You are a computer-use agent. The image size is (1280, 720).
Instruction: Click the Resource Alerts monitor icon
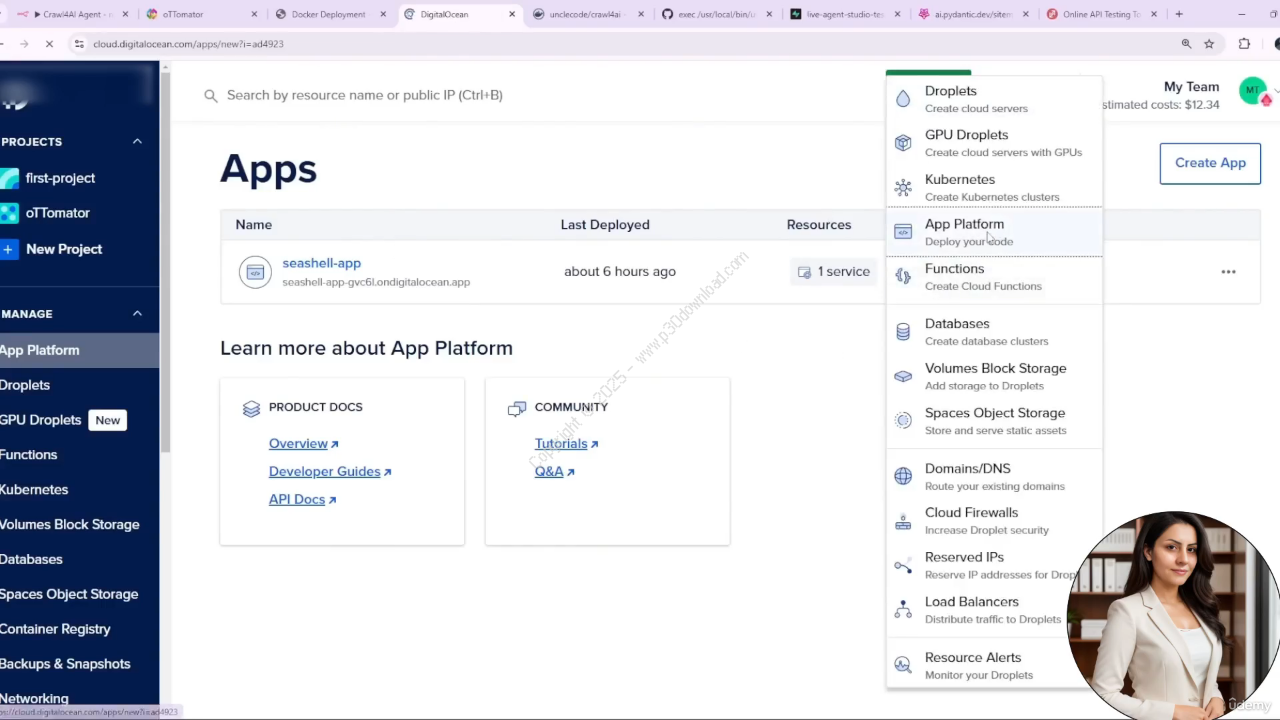click(x=903, y=665)
